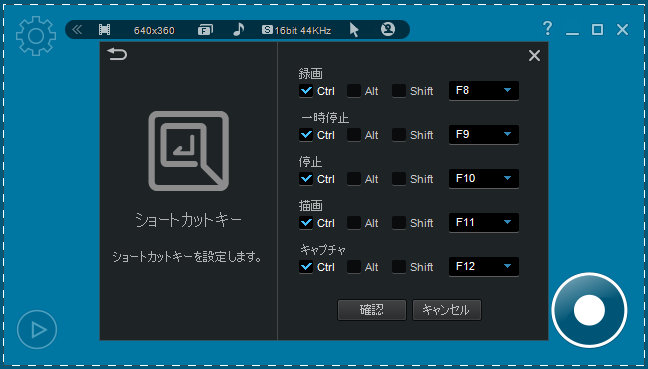
Task: Close the recorder application window
Action: point(622,29)
